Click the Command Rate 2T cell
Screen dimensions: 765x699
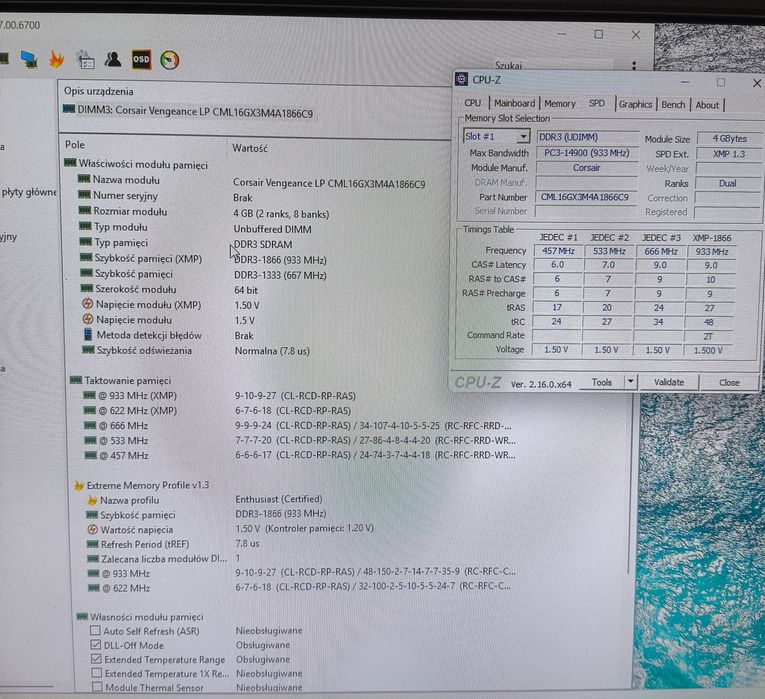(708, 336)
